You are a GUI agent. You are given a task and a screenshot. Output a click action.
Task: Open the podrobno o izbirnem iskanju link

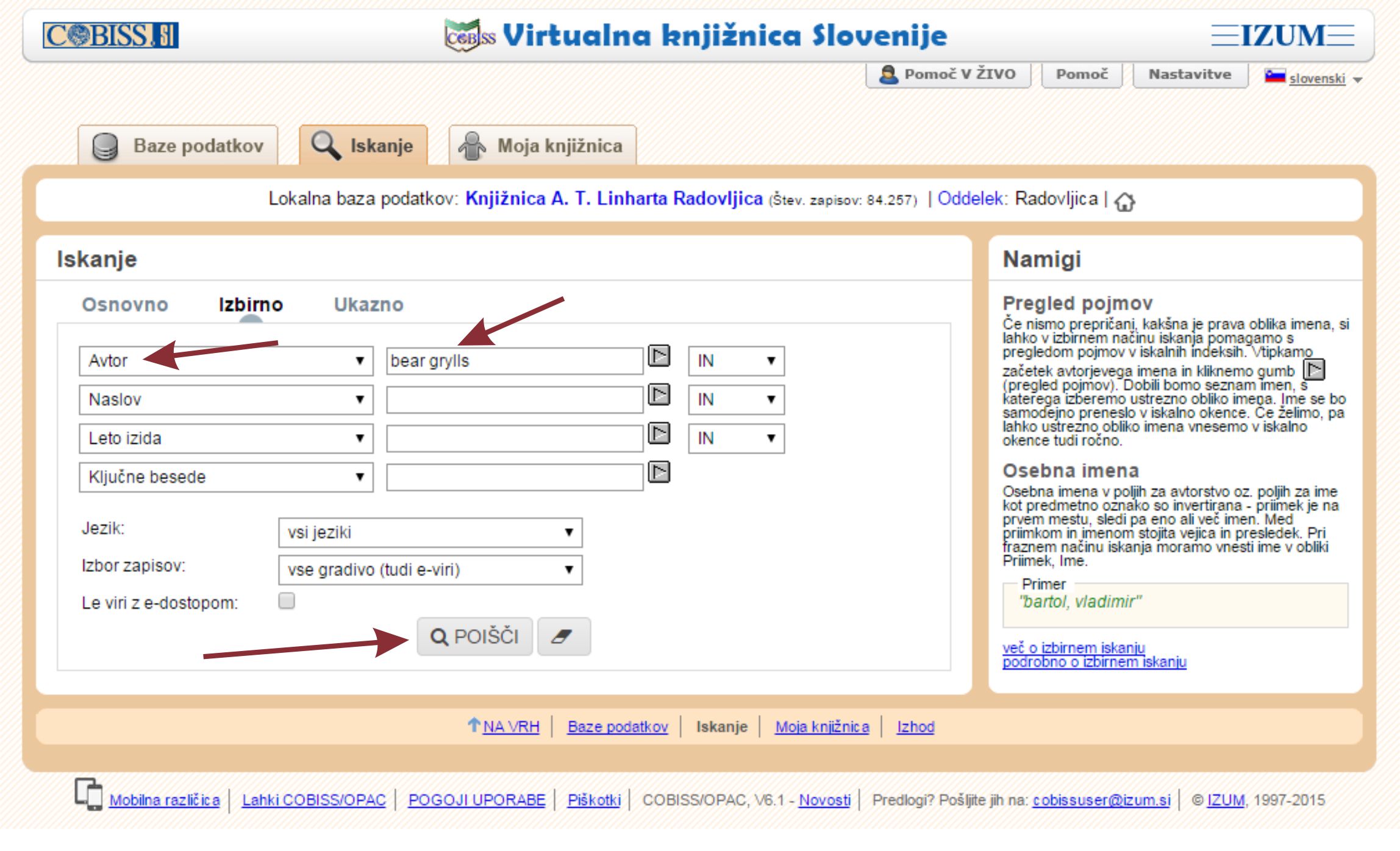1095,662
